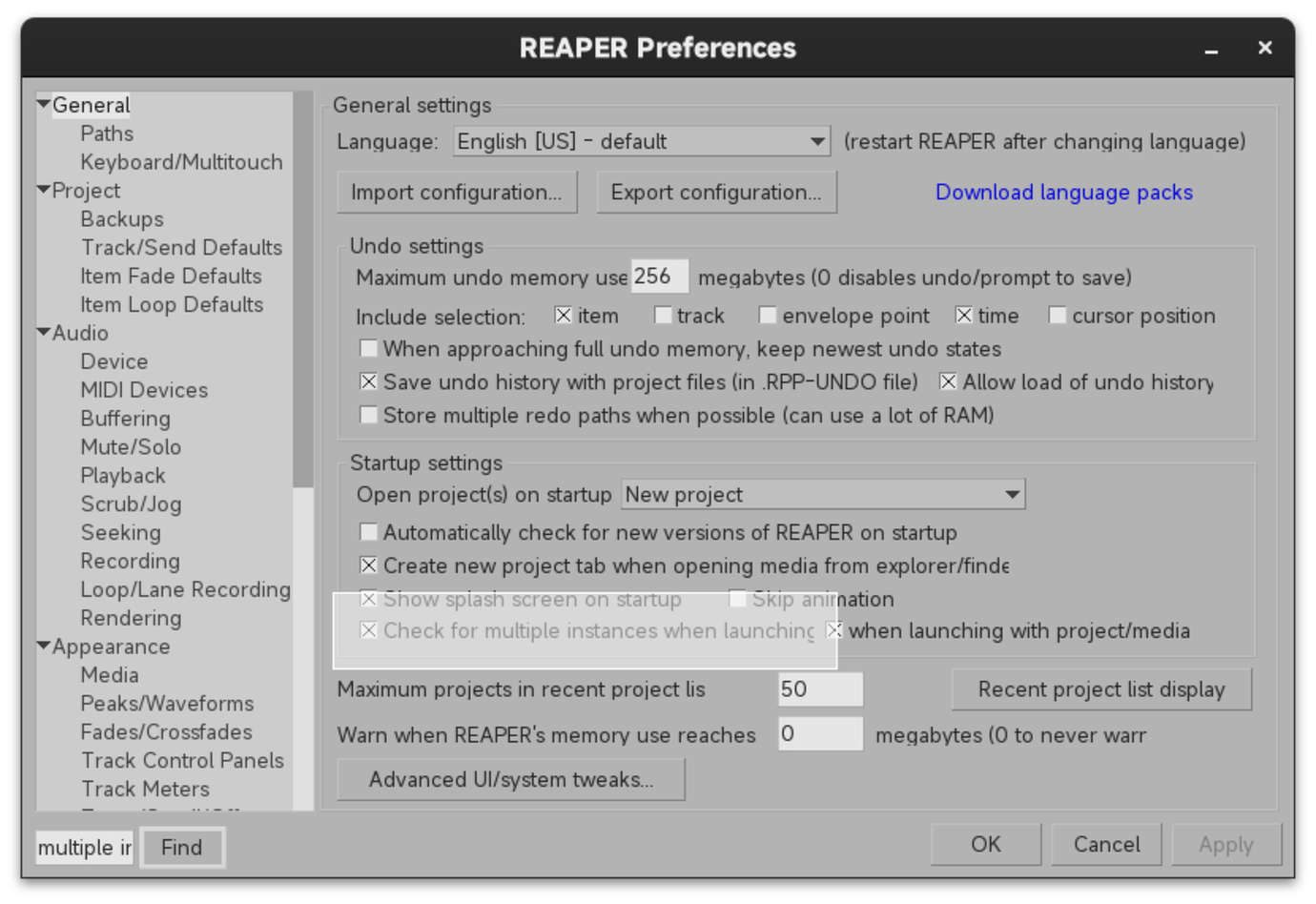Collapse the Project tree section
Viewport: 1316px width, 904px height.
pos(43,190)
